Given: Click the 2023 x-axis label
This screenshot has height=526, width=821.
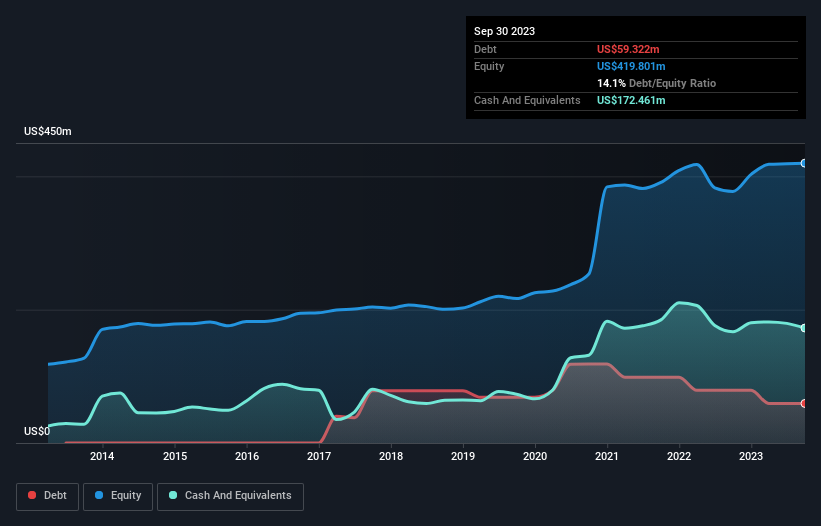Looking at the screenshot, I should 751,456.
